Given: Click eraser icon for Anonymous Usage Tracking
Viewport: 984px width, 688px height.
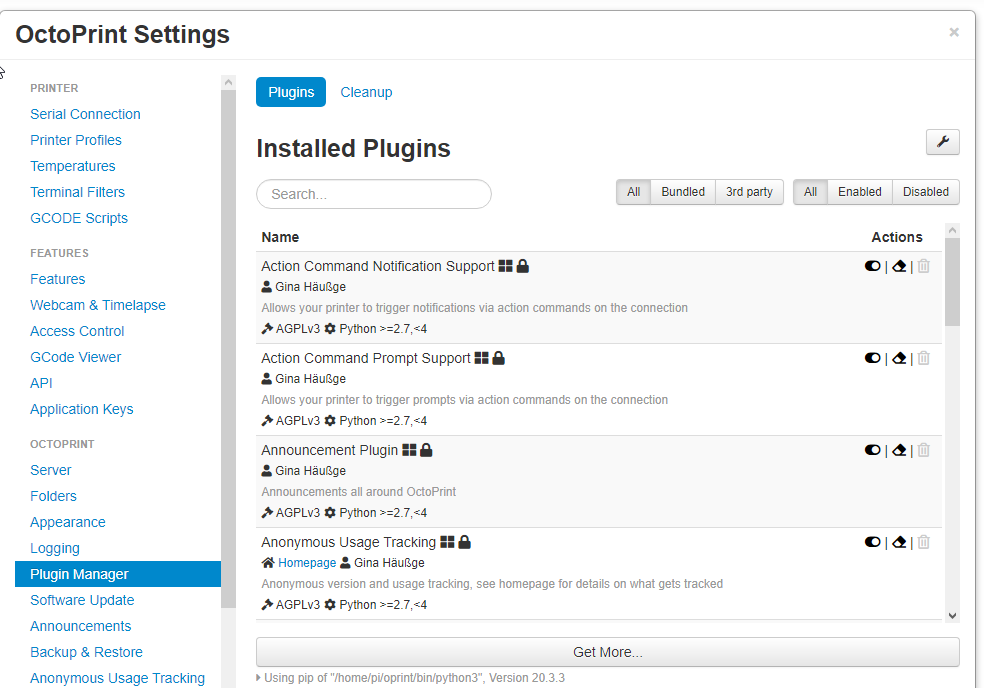Looking at the screenshot, I should 899,542.
